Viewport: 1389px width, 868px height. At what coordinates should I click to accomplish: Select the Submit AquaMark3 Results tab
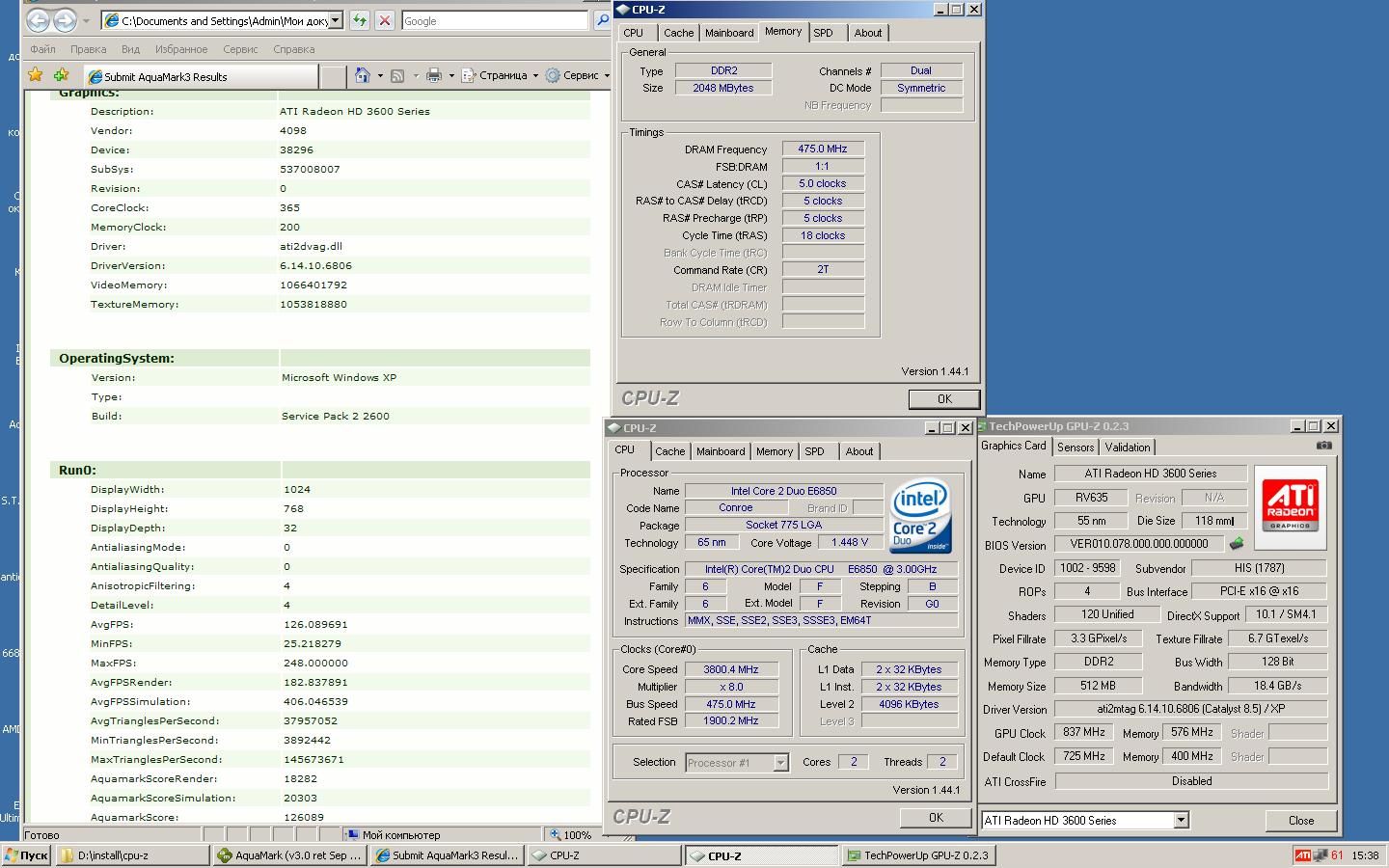pyautogui.click(x=201, y=76)
